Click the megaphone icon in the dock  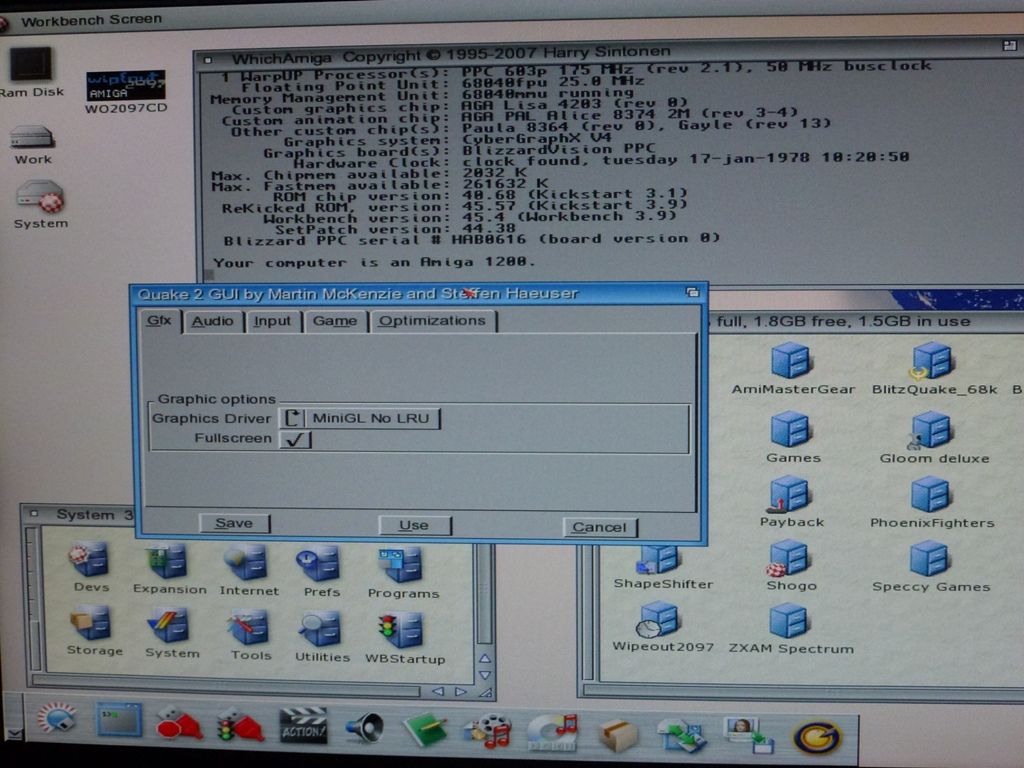(x=364, y=729)
